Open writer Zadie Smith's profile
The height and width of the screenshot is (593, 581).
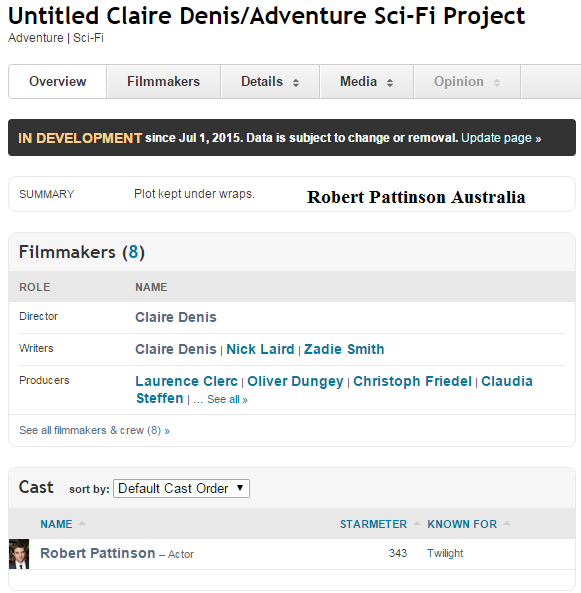(x=344, y=349)
